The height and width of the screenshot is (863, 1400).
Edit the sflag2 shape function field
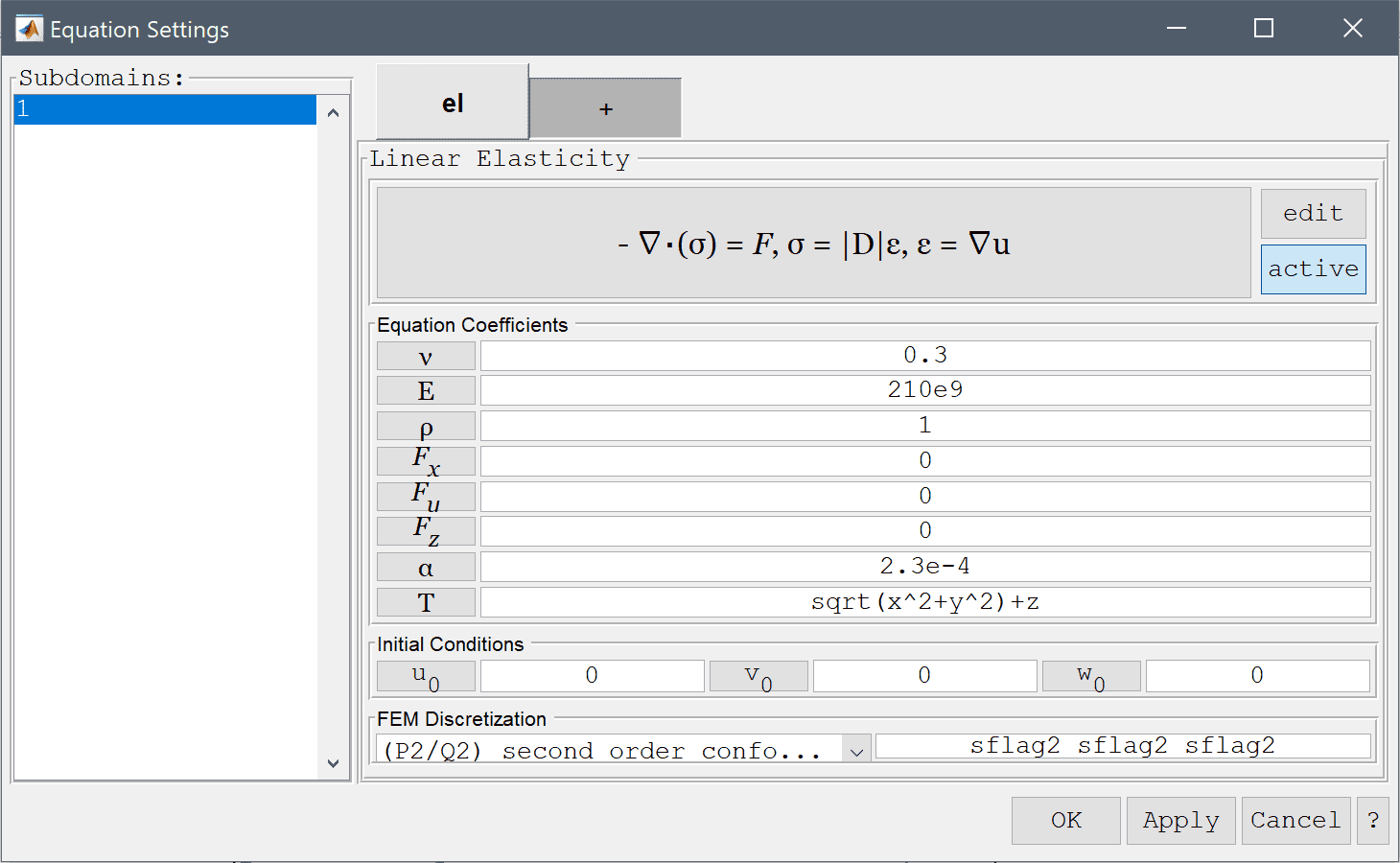tap(1123, 746)
